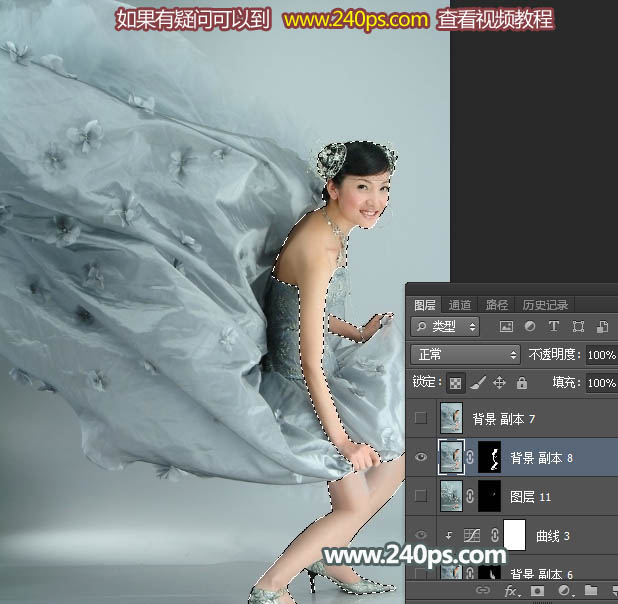Click the lock position icon
Viewport: 618px width, 604px height.
click(499, 382)
